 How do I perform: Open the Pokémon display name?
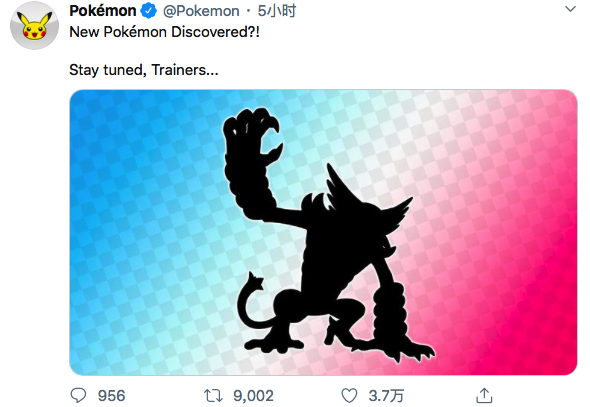103,11
